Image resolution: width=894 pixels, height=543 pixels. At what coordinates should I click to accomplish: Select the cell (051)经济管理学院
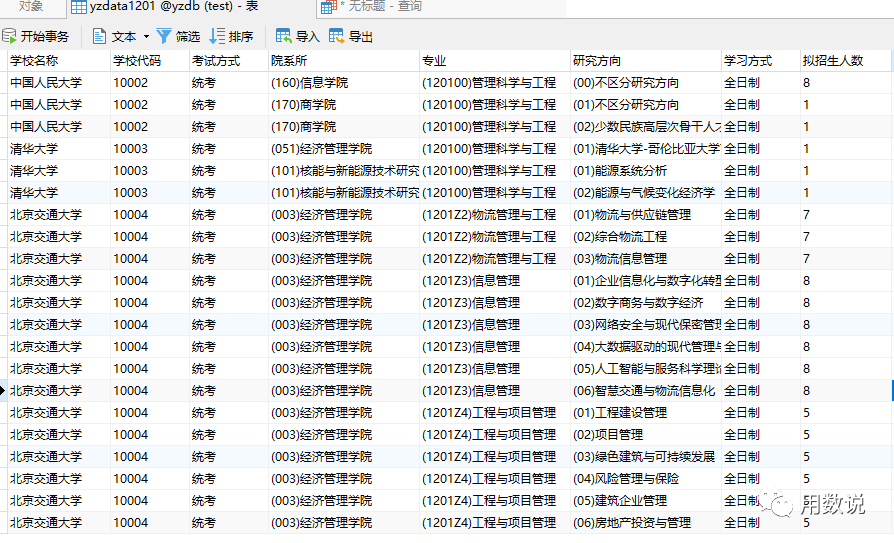click(x=344, y=149)
